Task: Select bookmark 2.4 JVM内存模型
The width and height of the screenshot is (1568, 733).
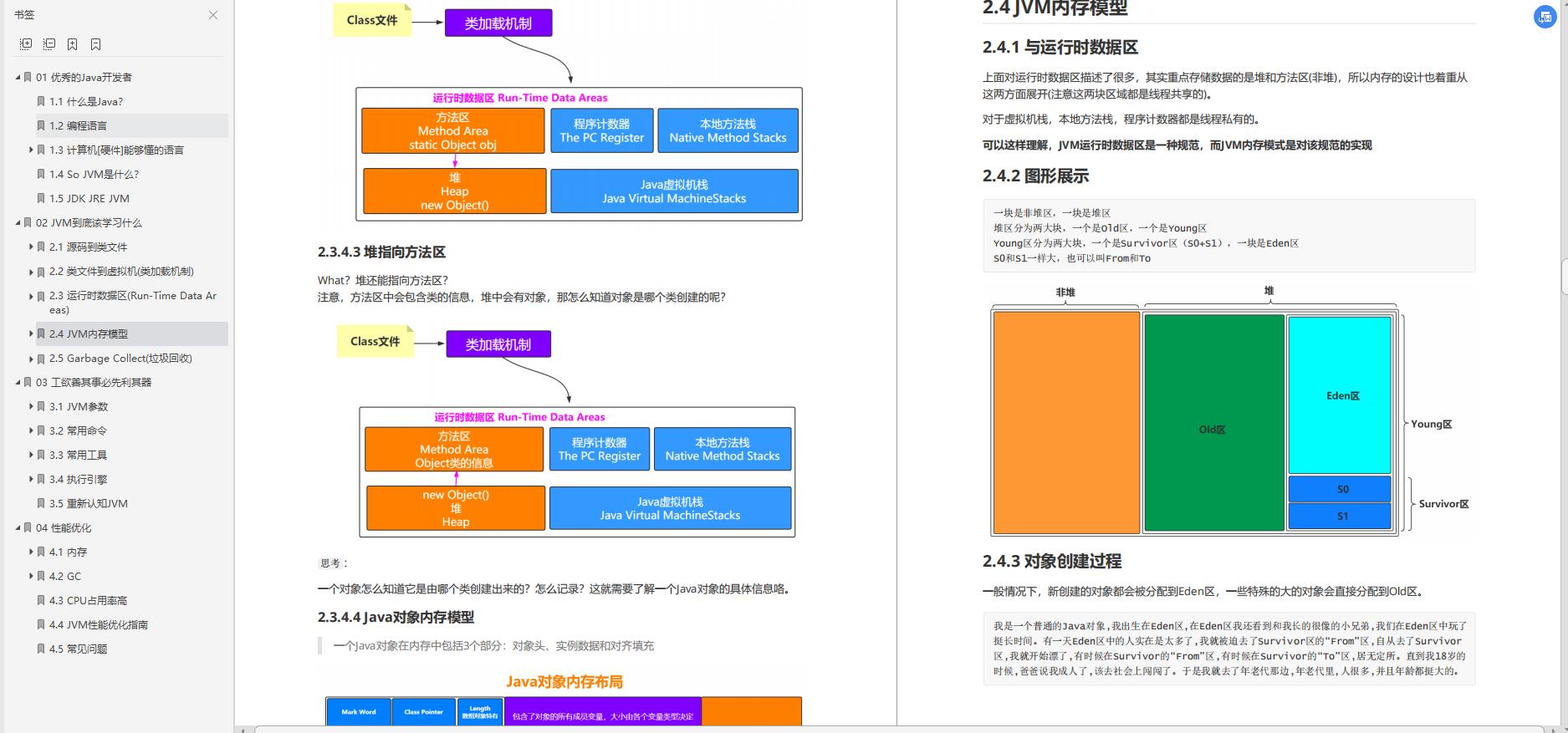Action: point(89,333)
